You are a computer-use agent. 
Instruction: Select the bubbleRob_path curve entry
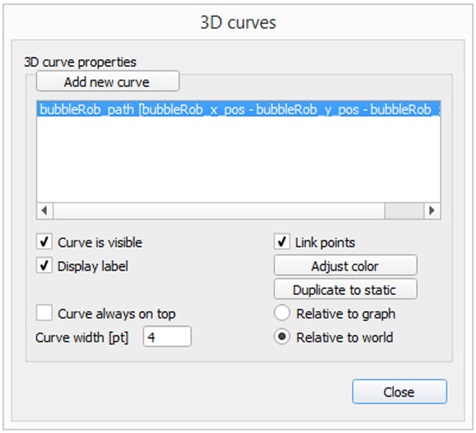tap(239, 109)
